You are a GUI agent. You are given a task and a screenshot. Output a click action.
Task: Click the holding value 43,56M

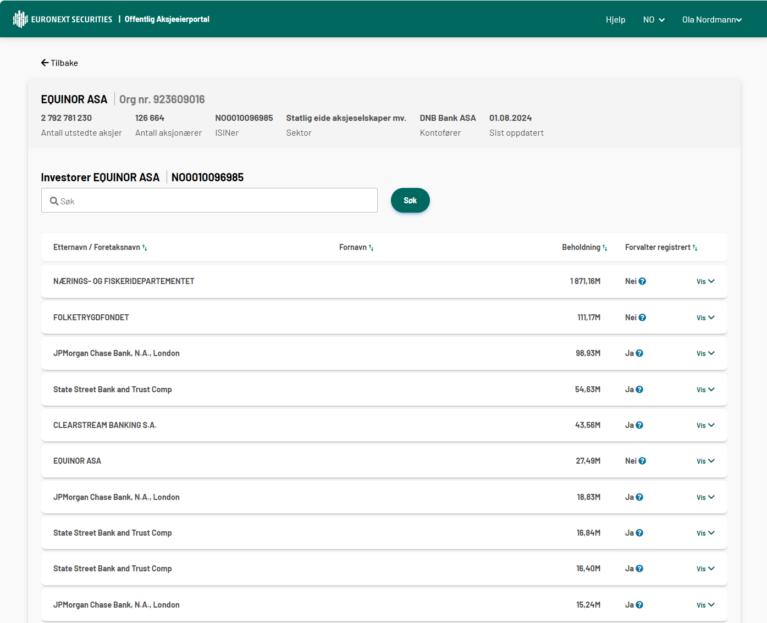(x=587, y=425)
